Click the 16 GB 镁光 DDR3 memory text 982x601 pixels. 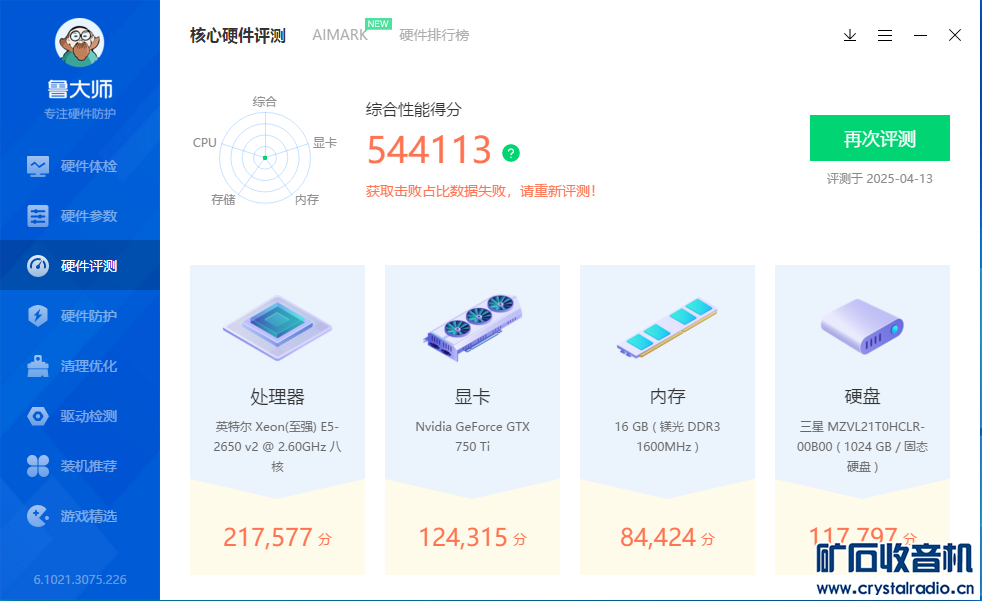coord(667,436)
